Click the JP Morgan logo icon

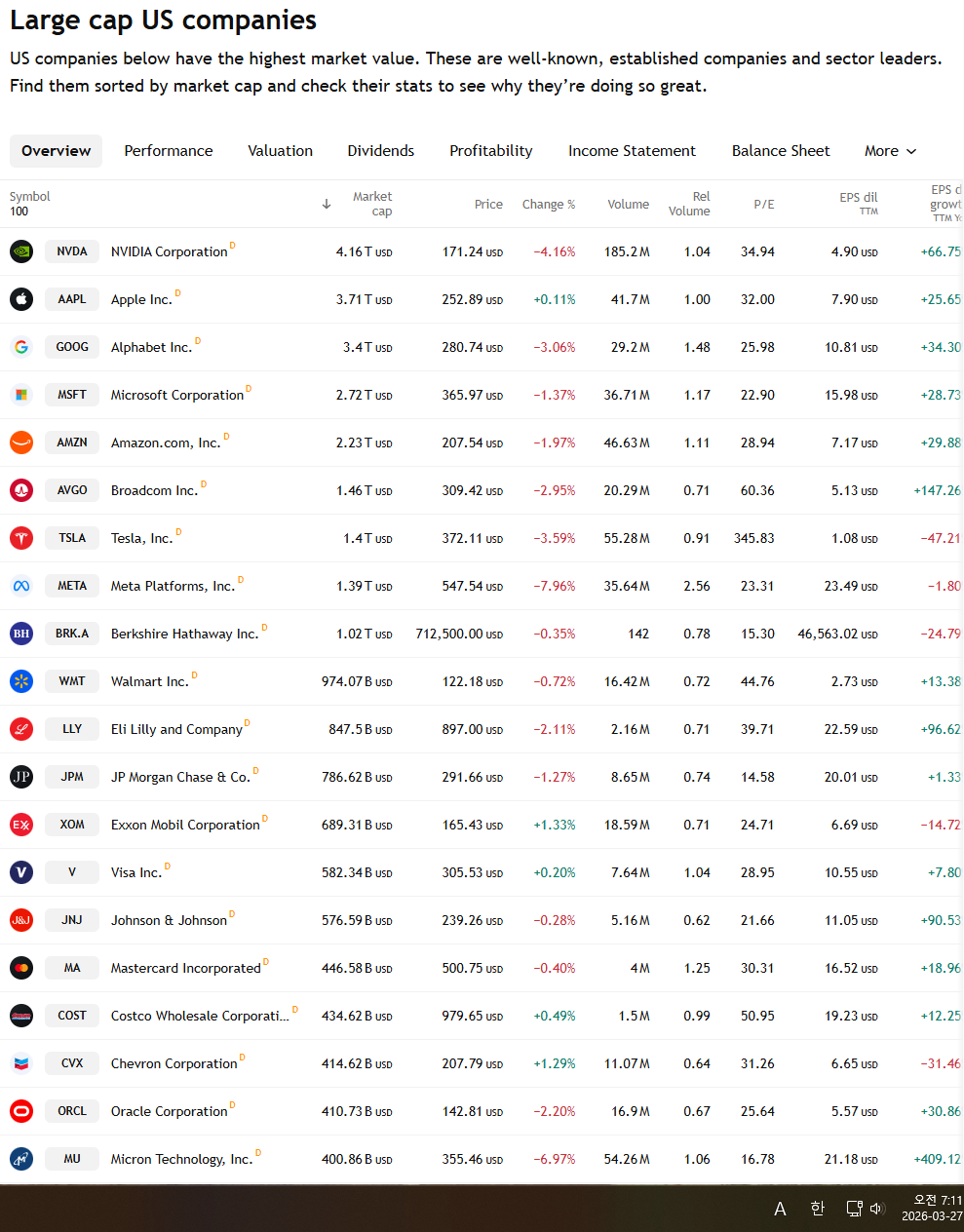(21, 777)
